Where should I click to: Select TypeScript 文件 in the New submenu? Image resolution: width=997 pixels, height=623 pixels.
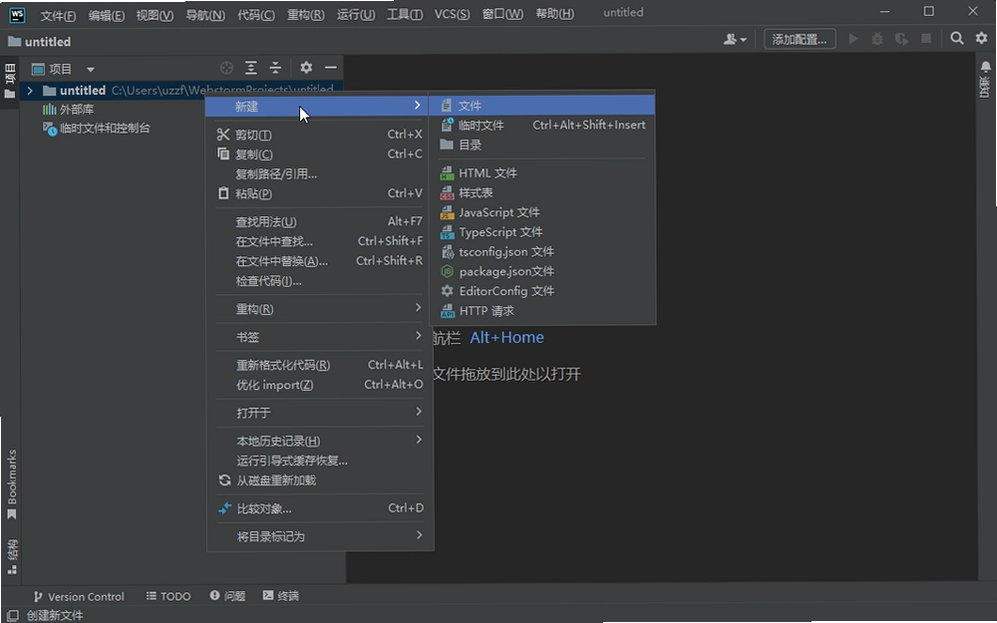click(542, 232)
